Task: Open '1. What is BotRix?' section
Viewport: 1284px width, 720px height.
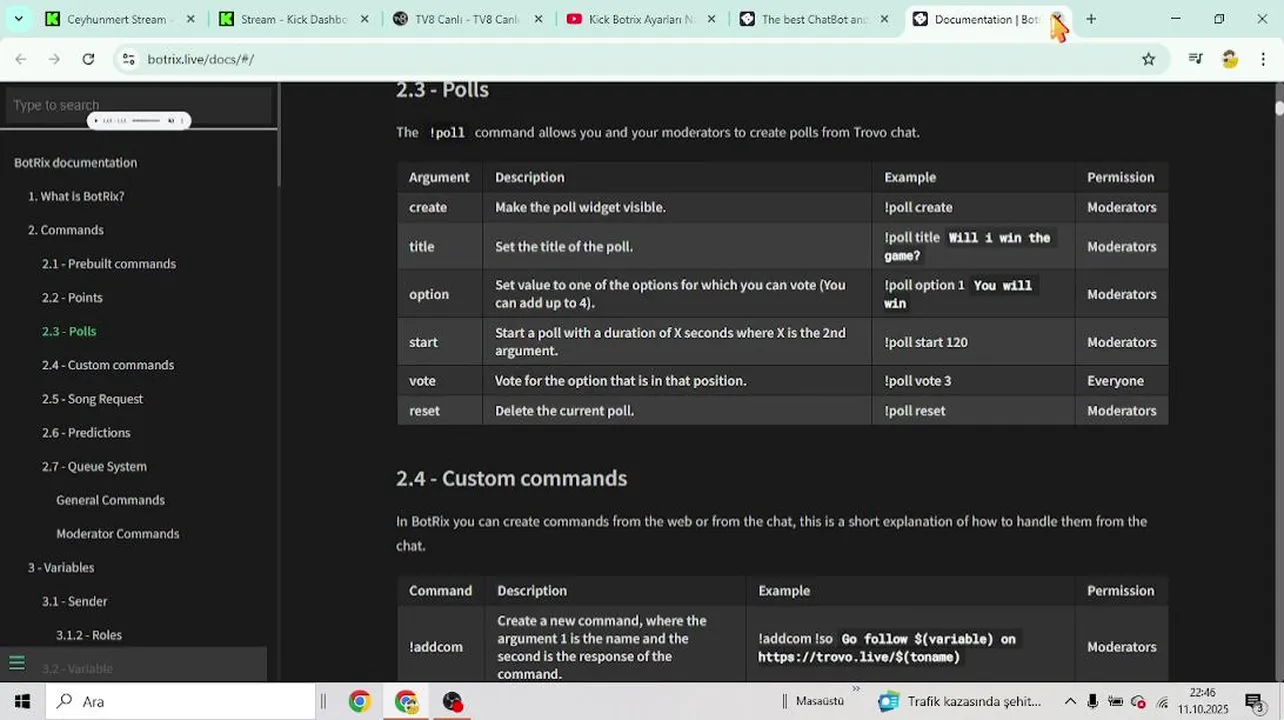Action: 76,196
